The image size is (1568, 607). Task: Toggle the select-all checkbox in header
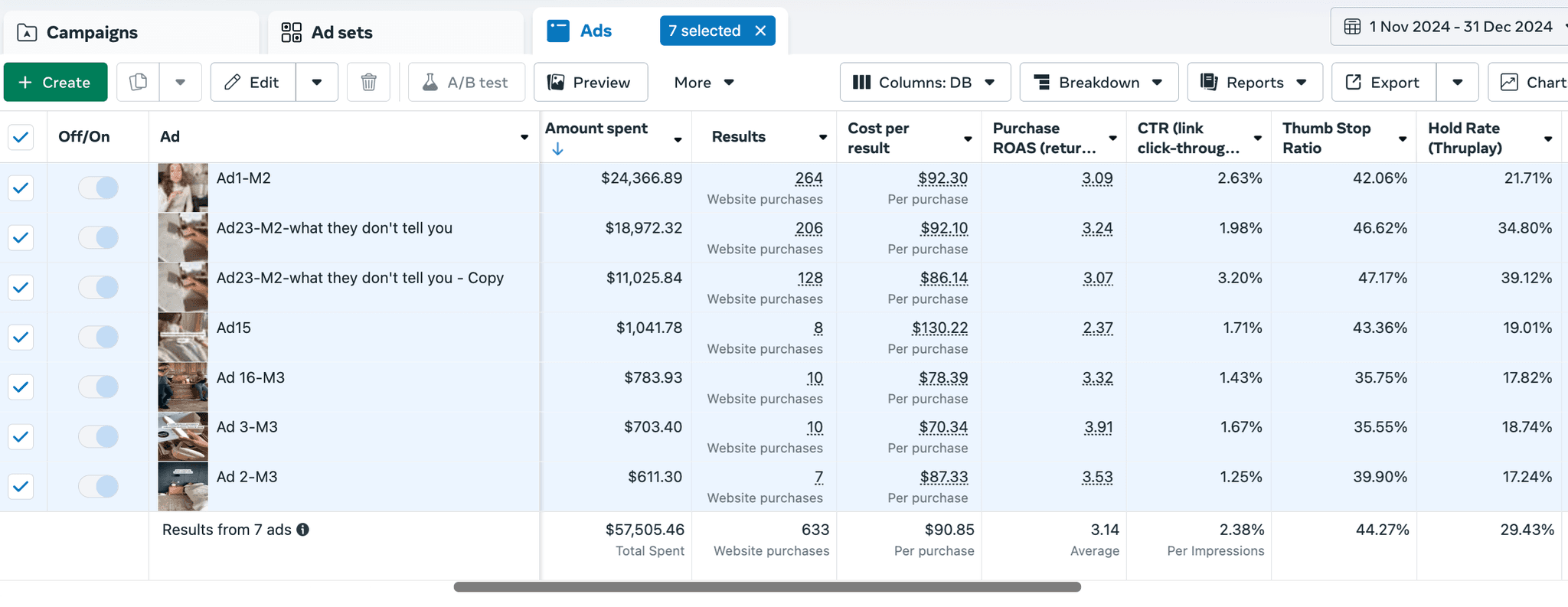[x=21, y=137]
